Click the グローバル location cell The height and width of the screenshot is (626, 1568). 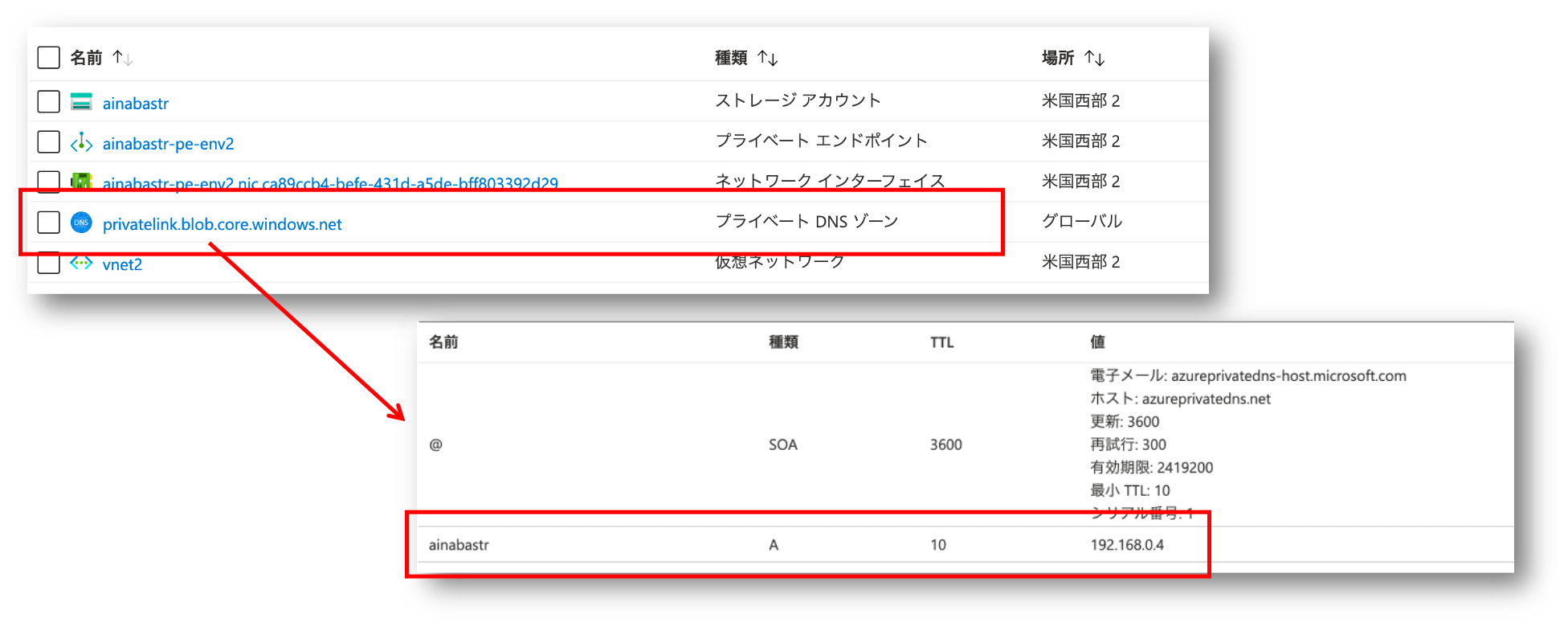point(1082,221)
